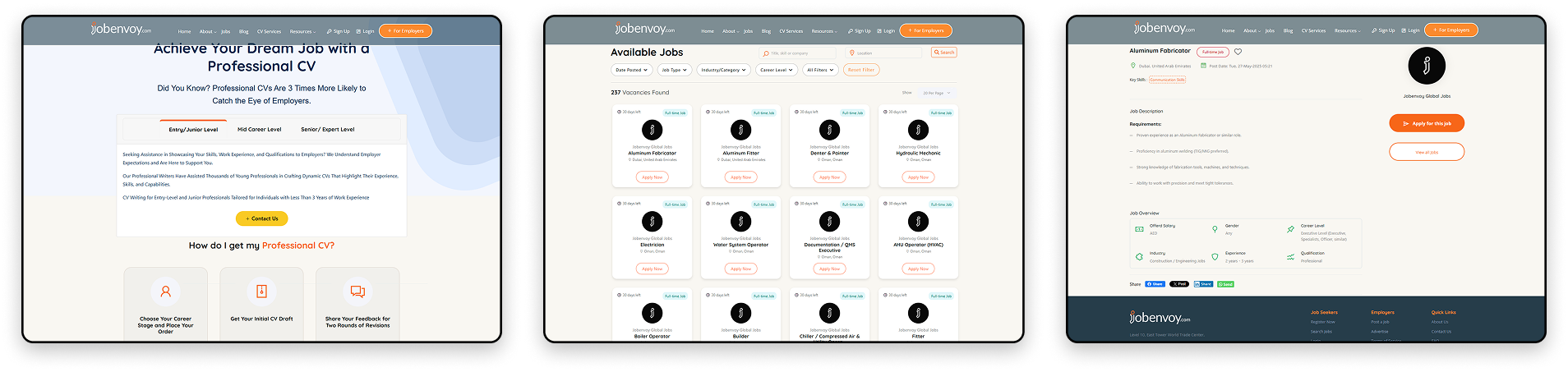
Task: Open CV Services in the CV page header
Action: (269, 31)
